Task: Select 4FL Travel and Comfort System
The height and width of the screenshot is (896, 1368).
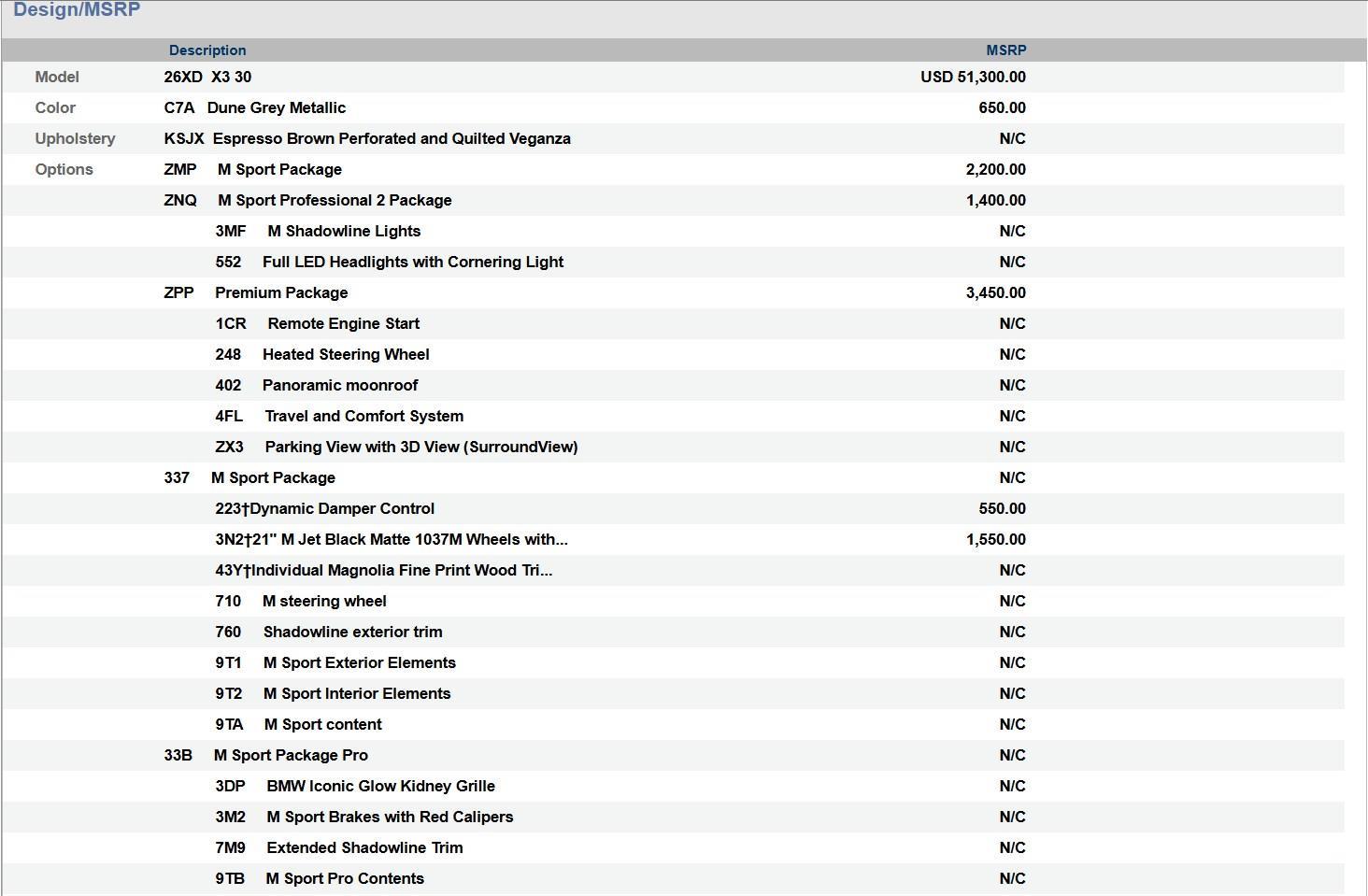Action: [339, 416]
